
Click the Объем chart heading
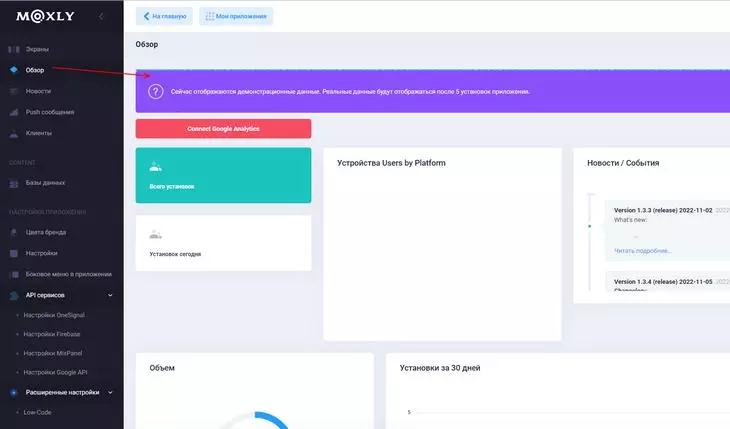(x=162, y=368)
